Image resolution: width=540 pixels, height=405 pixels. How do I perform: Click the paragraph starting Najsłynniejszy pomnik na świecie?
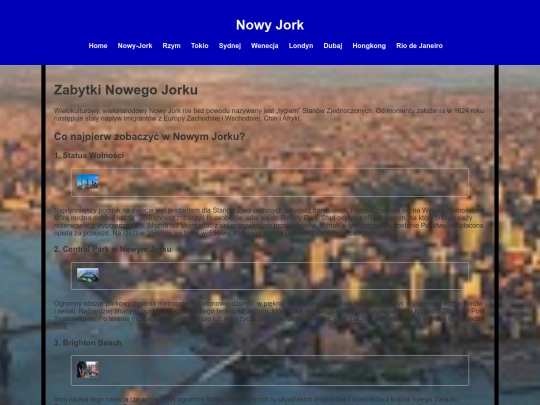click(x=269, y=221)
